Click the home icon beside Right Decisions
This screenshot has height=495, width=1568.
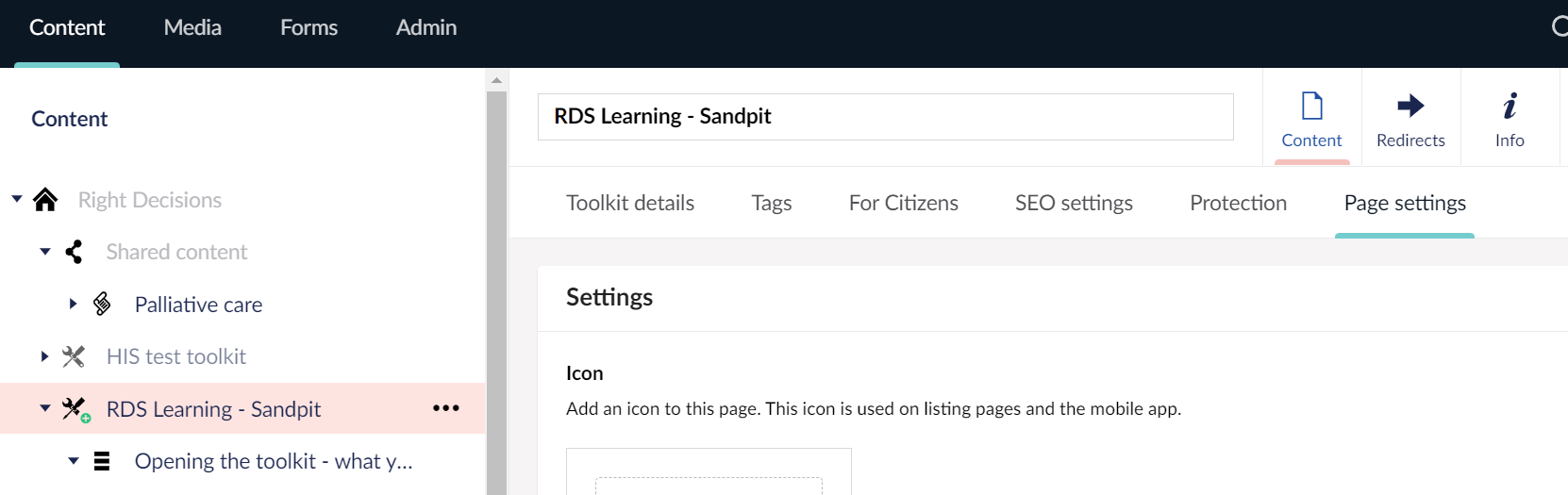[45, 200]
